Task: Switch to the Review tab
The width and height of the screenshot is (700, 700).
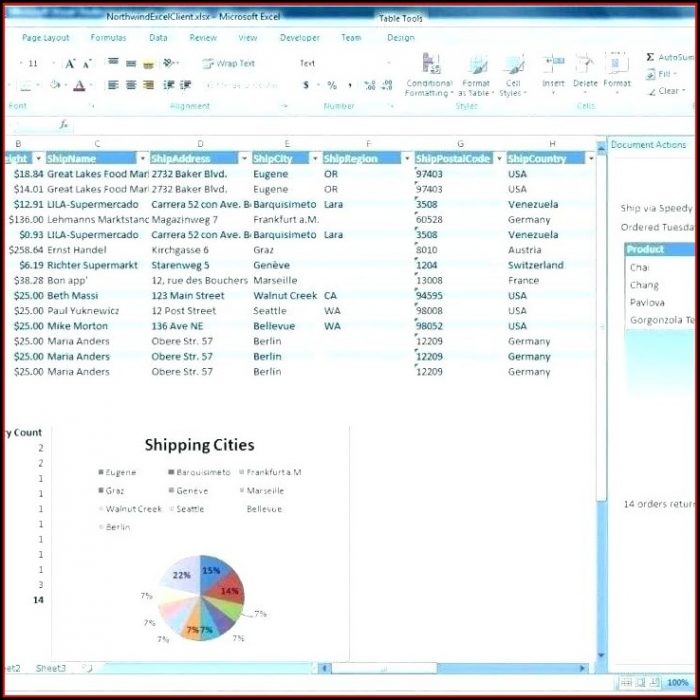Action: pyautogui.click(x=203, y=38)
